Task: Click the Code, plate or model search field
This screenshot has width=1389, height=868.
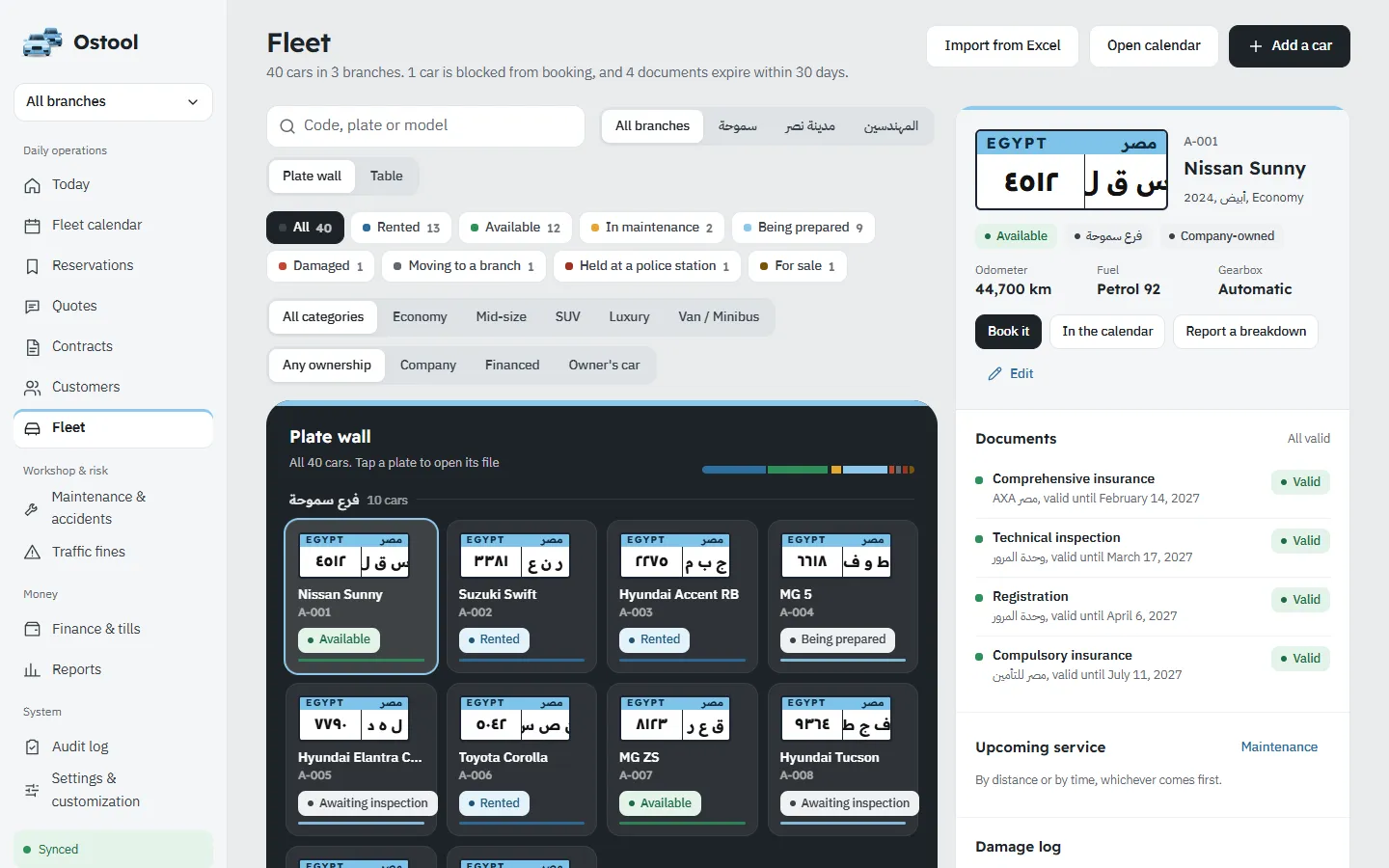Action: pyautogui.click(x=425, y=126)
